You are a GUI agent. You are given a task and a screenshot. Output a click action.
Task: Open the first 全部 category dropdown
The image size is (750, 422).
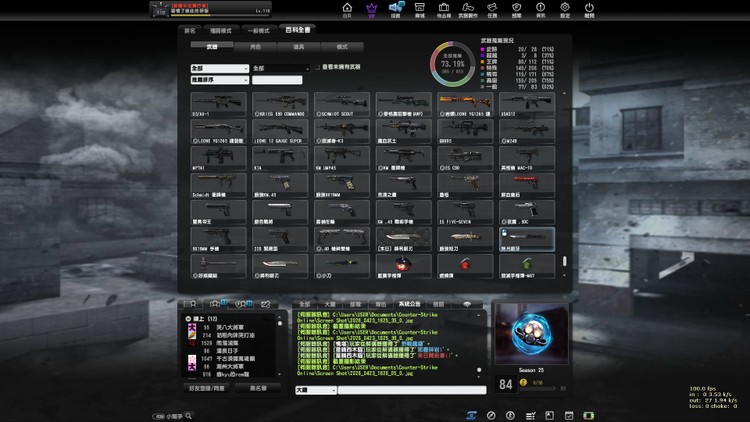coord(218,68)
